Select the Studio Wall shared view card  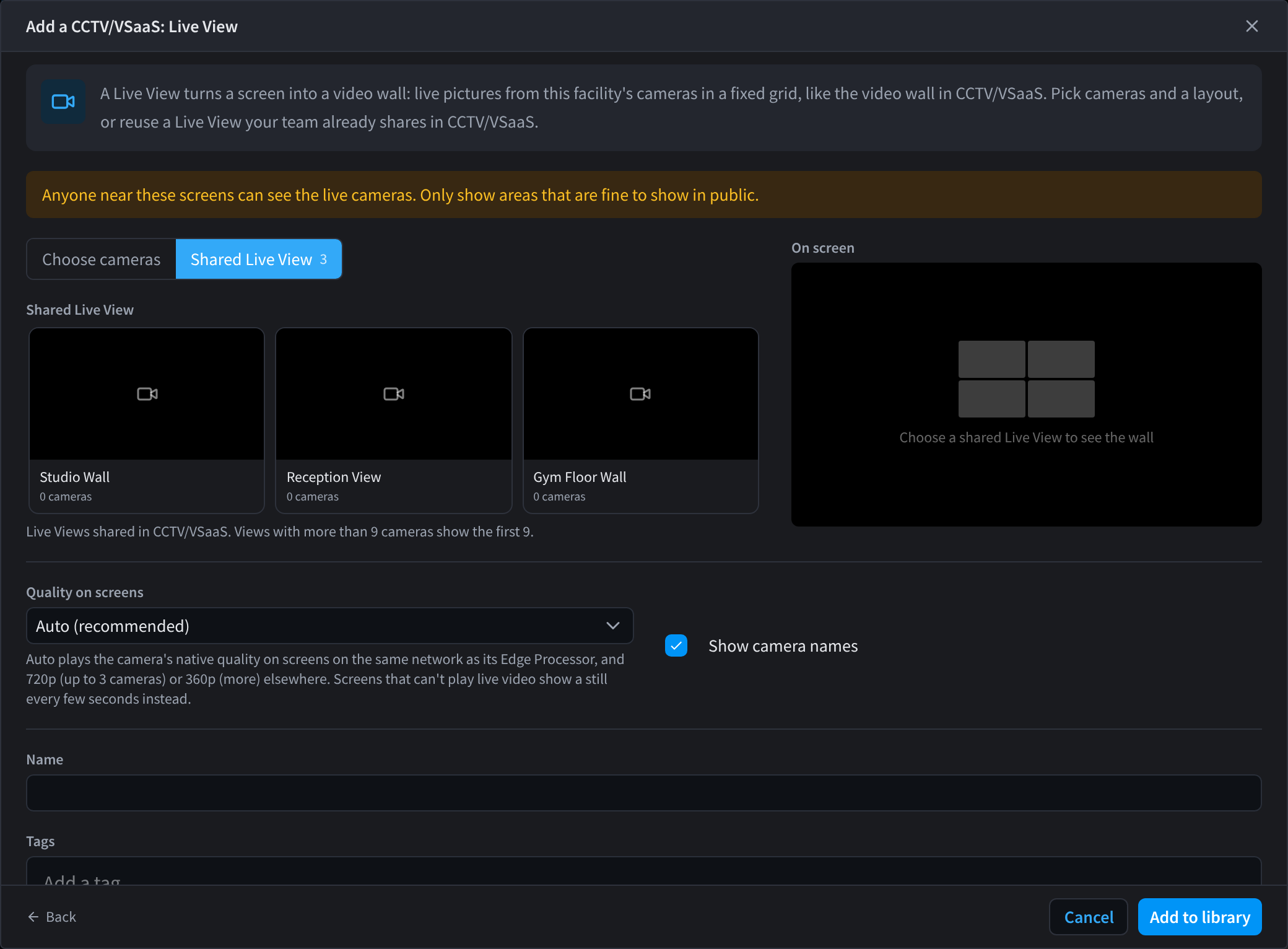click(x=147, y=421)
